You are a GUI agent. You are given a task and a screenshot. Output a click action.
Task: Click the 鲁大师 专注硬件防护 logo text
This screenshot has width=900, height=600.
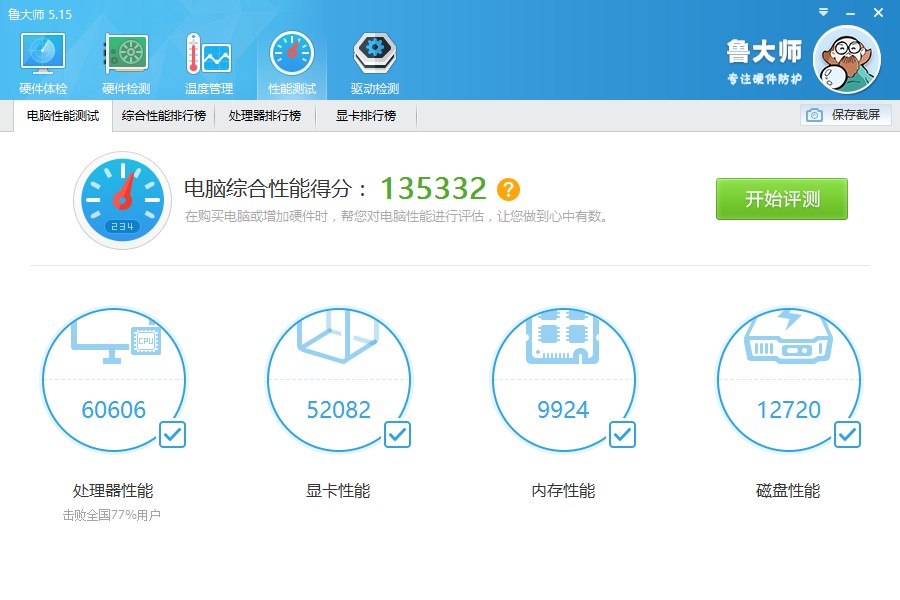coord(764,62)
